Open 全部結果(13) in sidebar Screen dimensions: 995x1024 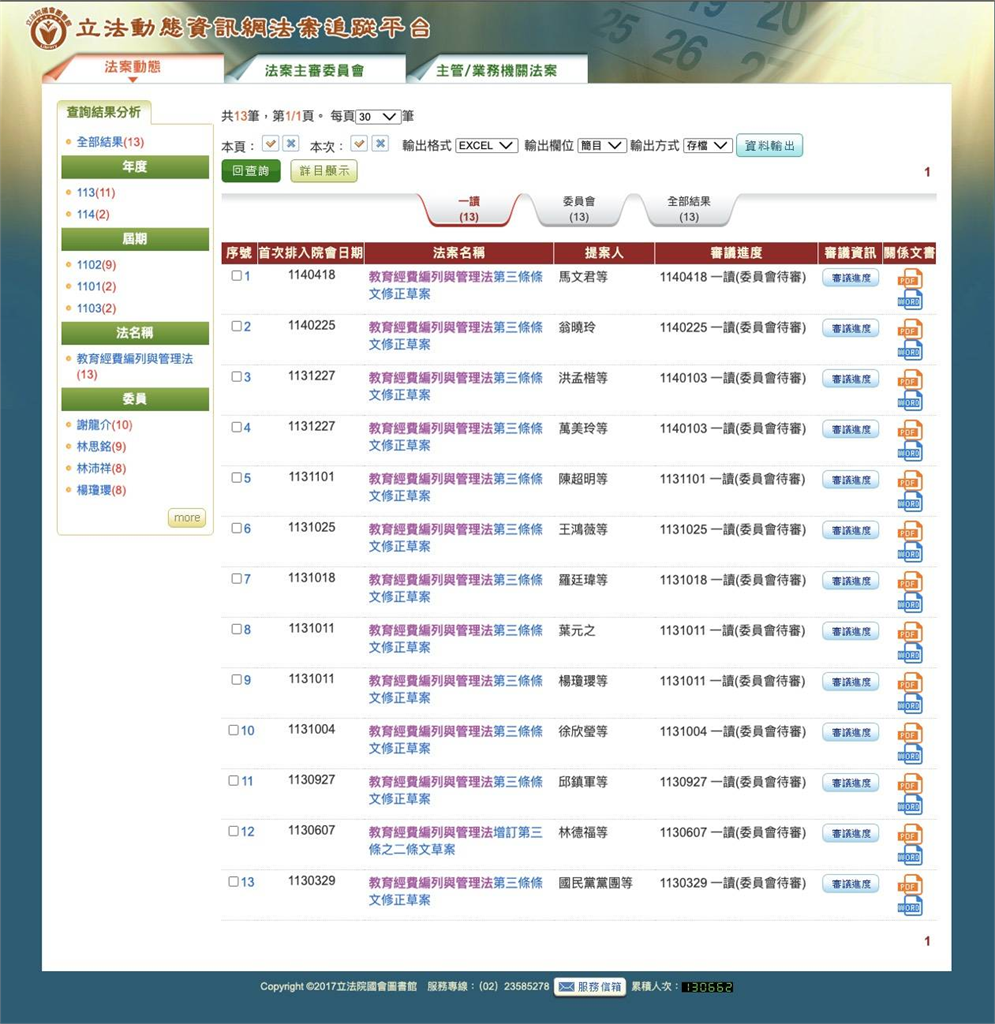(110, 142)
